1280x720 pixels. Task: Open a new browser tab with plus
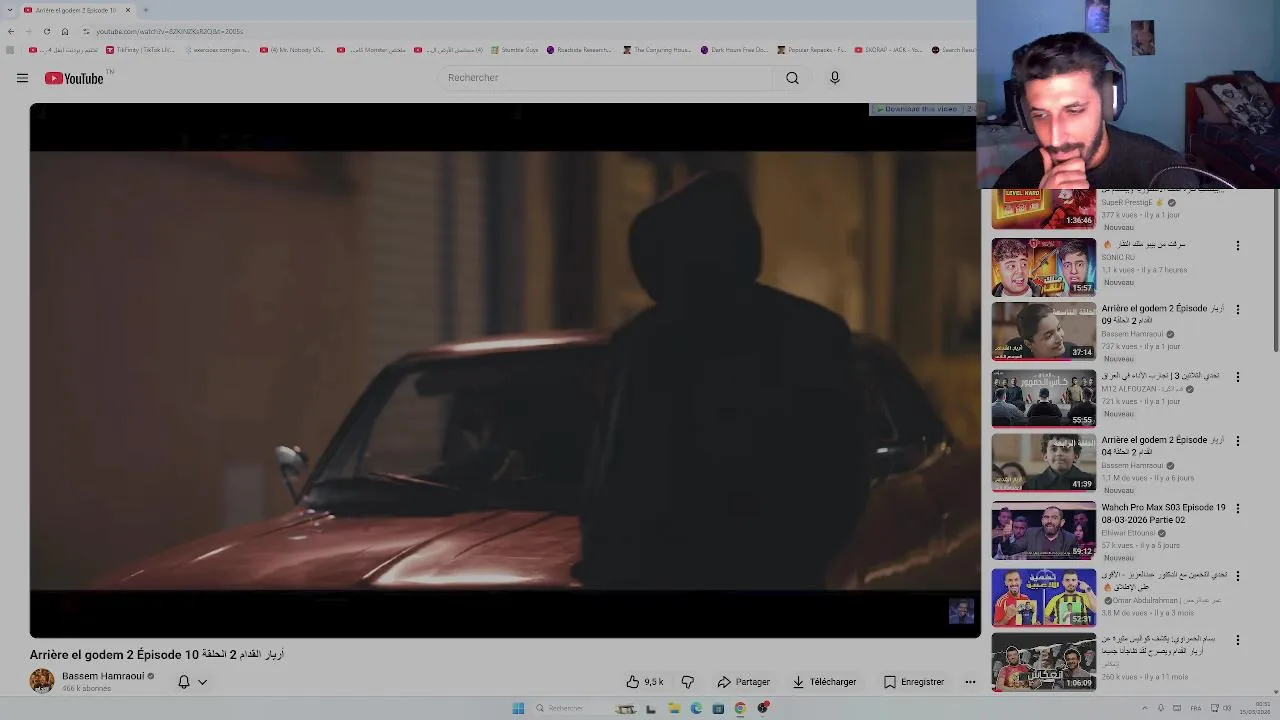tap(146, 10)
